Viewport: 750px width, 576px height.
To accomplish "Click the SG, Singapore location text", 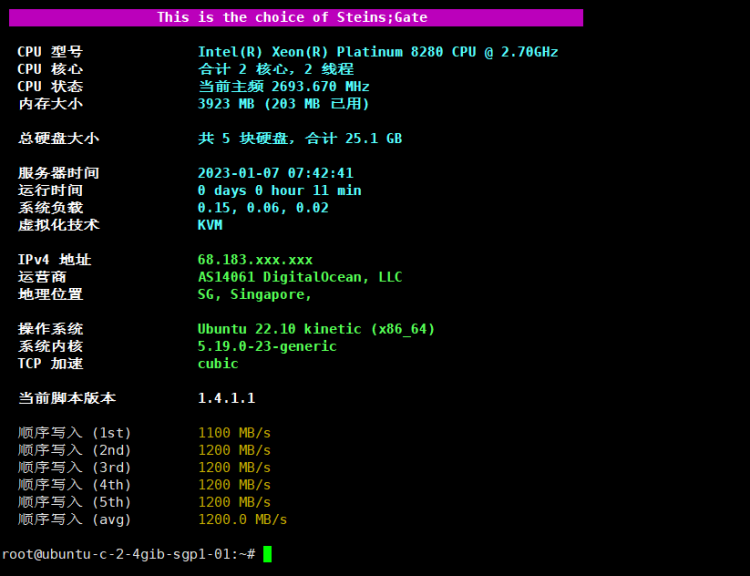I will coord(254,294).
